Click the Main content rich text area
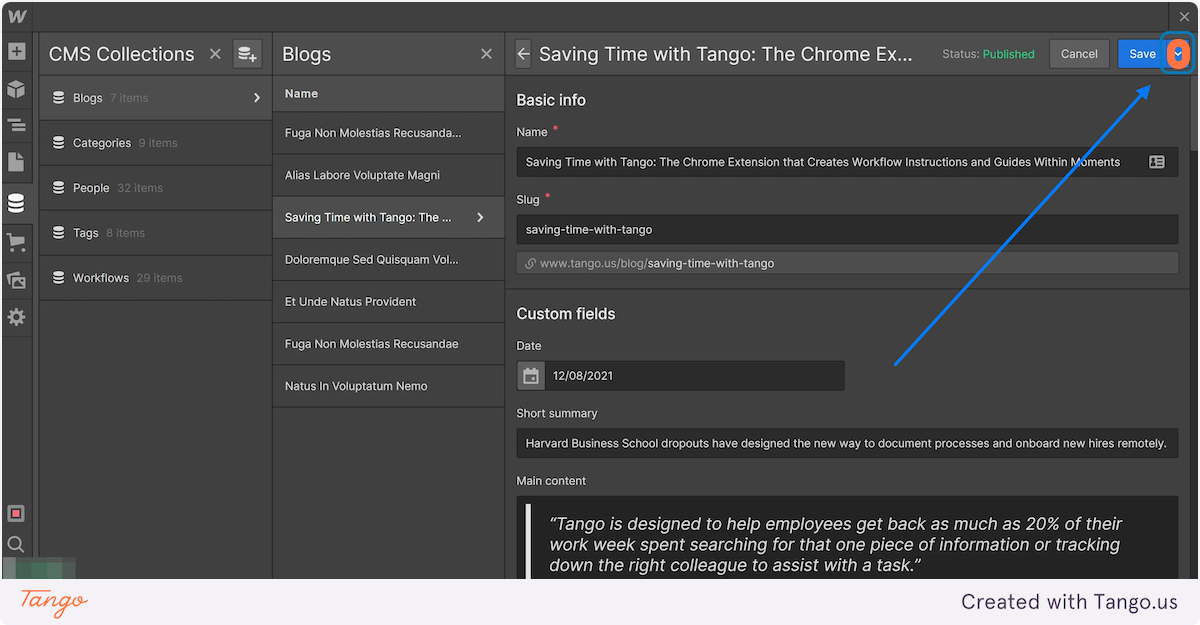This screenshot has width=1200, height=625. click(x=847, y=539)
